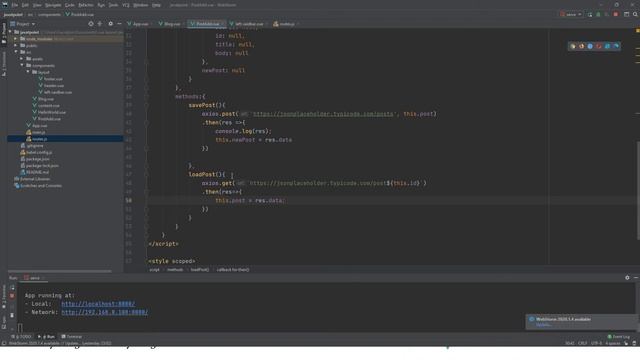Click the editor vertical scrollbar
The image size is (640, 360).
pyautogui.click(x=638, y=191)
